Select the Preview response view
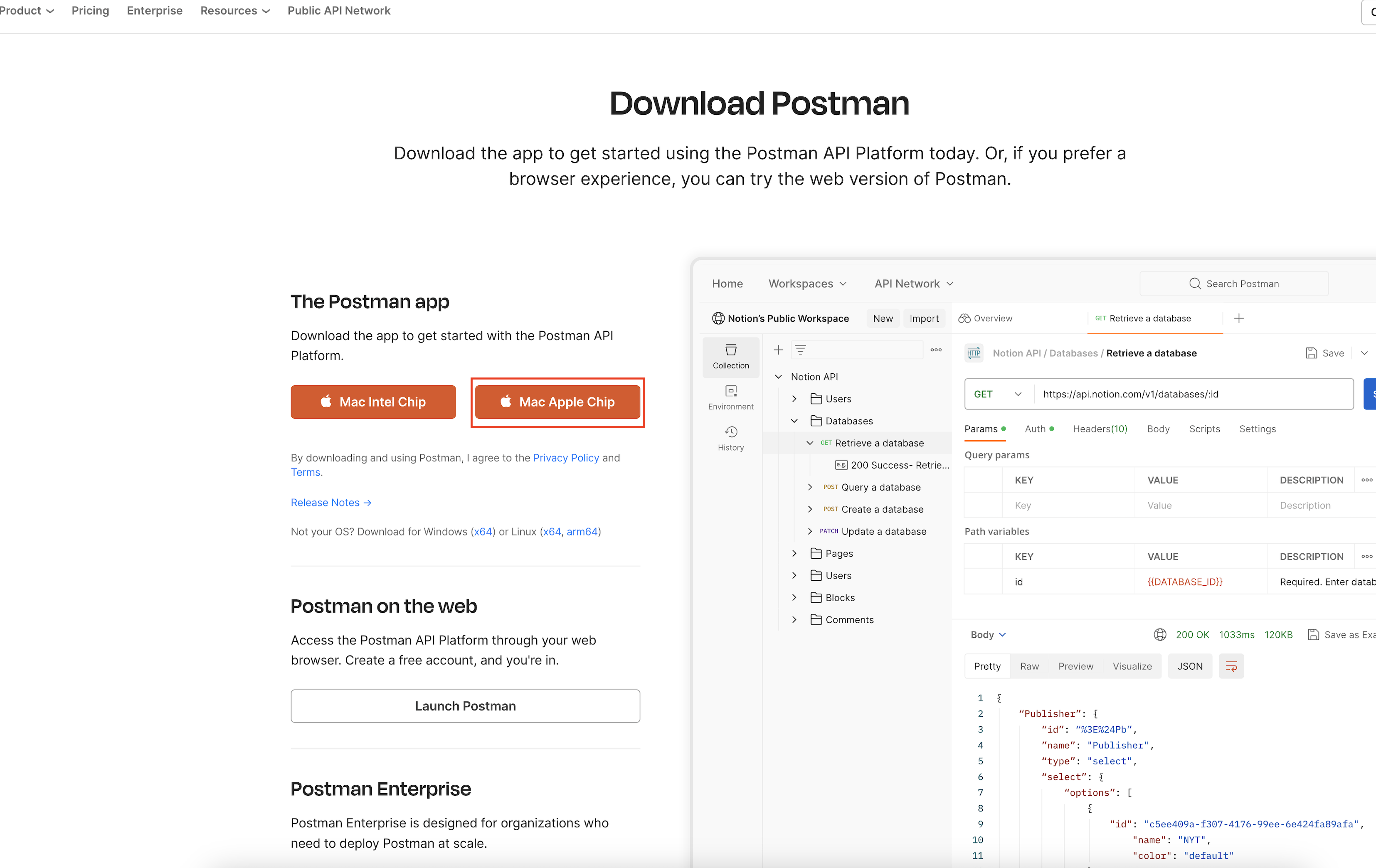 [x=1075, y=666]
